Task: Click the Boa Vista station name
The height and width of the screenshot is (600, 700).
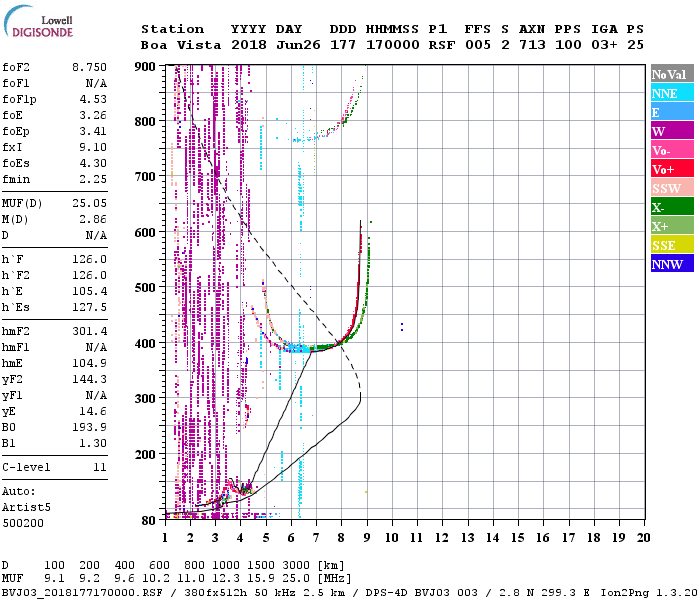Action: [181, 45]
